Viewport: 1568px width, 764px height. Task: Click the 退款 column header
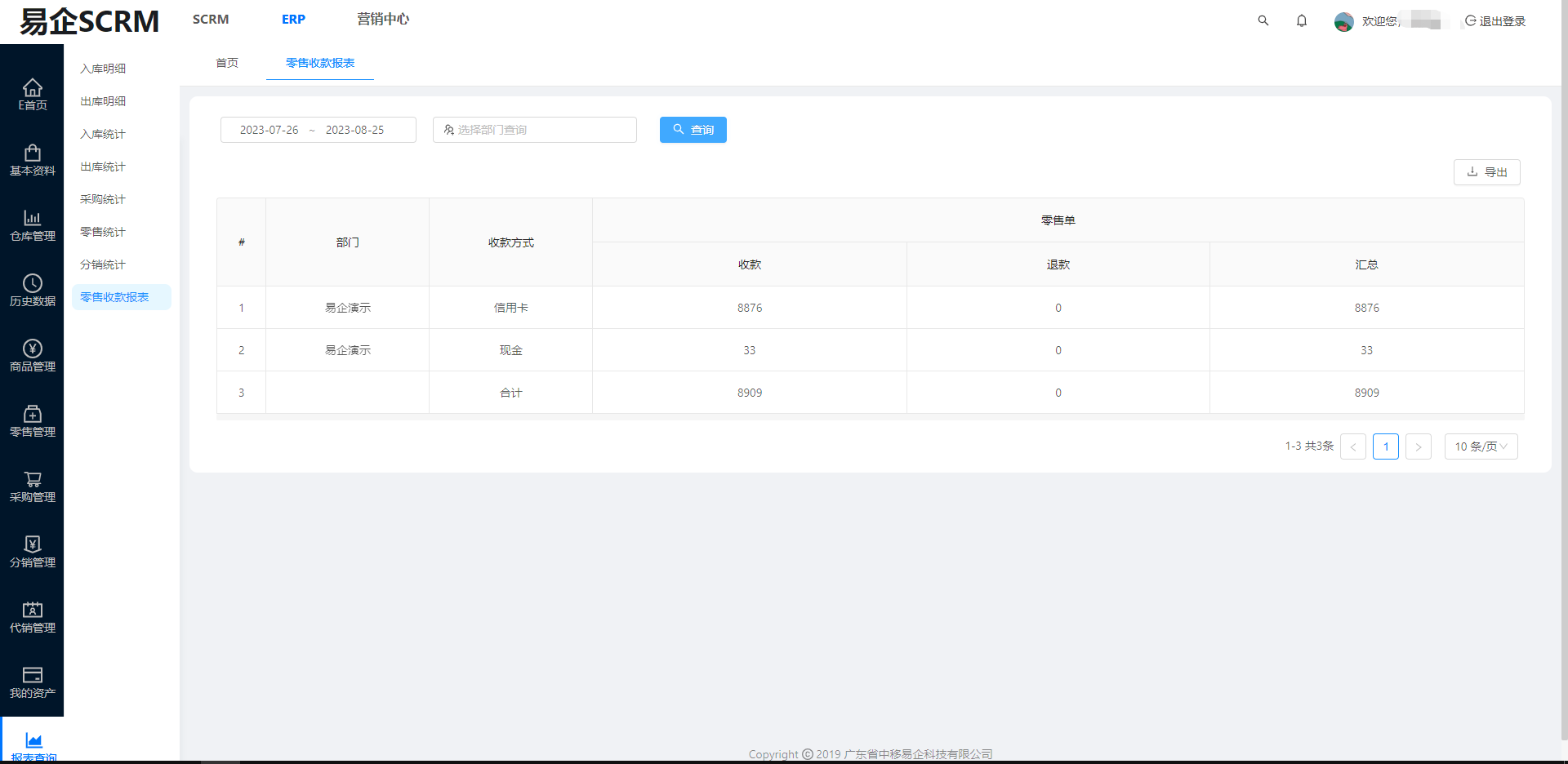point(1058,264)
